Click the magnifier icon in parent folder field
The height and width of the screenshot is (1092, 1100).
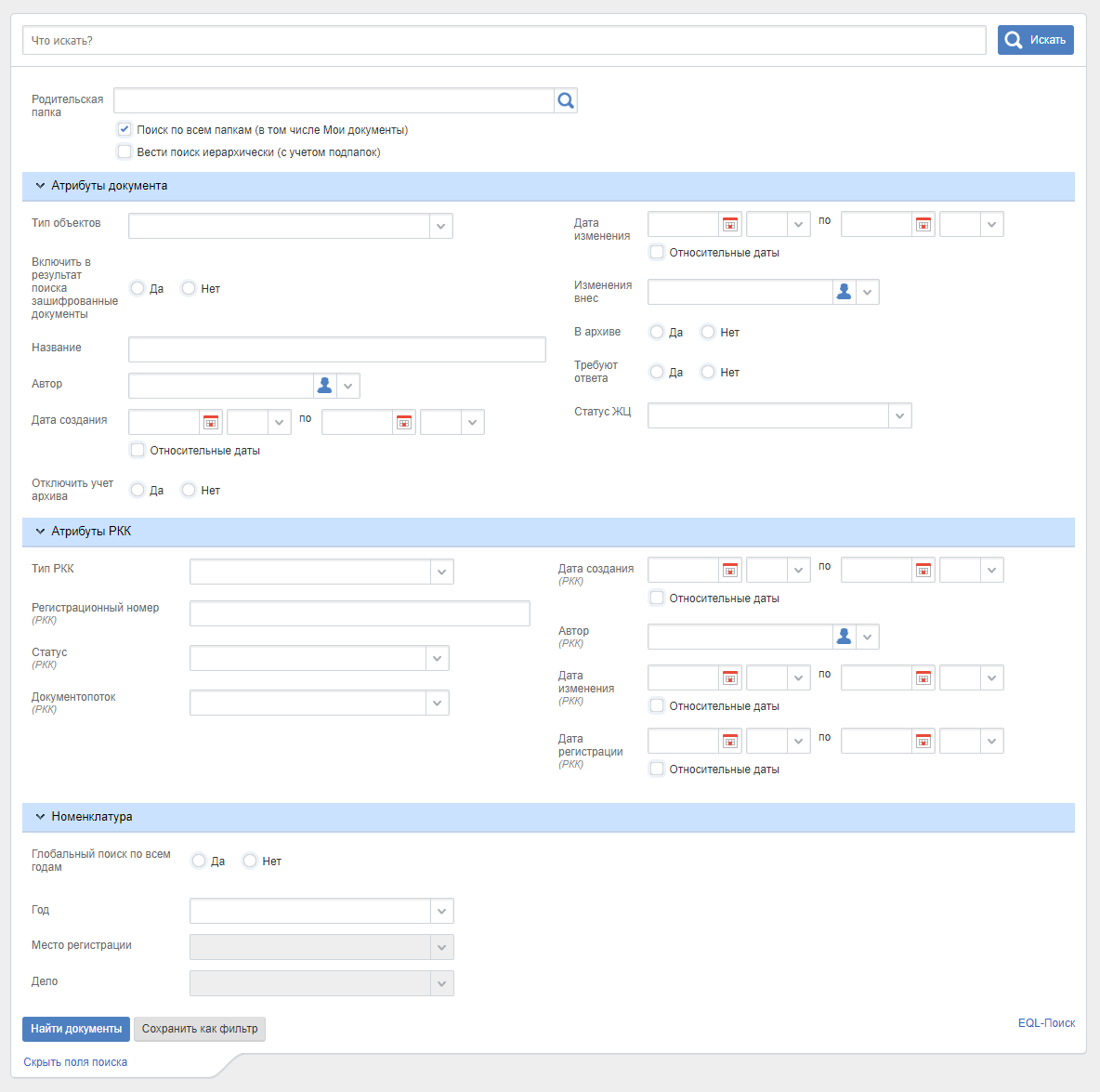(x=565, y=100)
